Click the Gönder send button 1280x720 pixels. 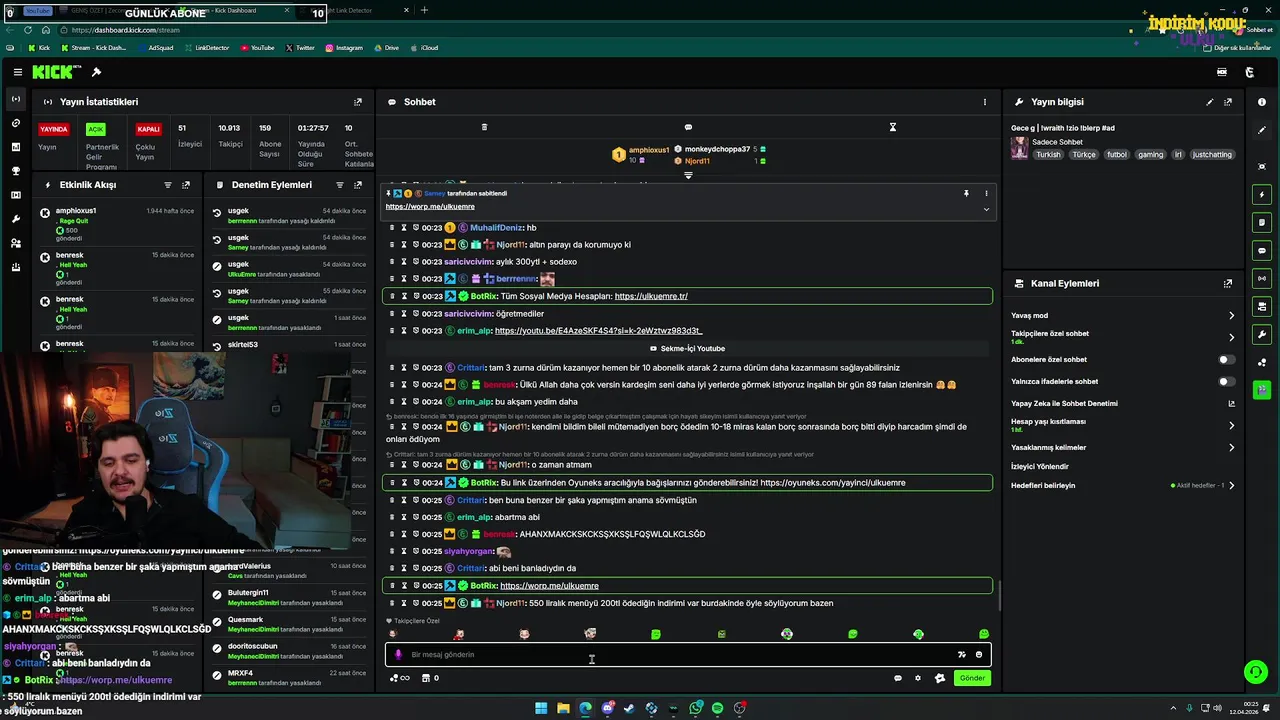click(972, 678)
